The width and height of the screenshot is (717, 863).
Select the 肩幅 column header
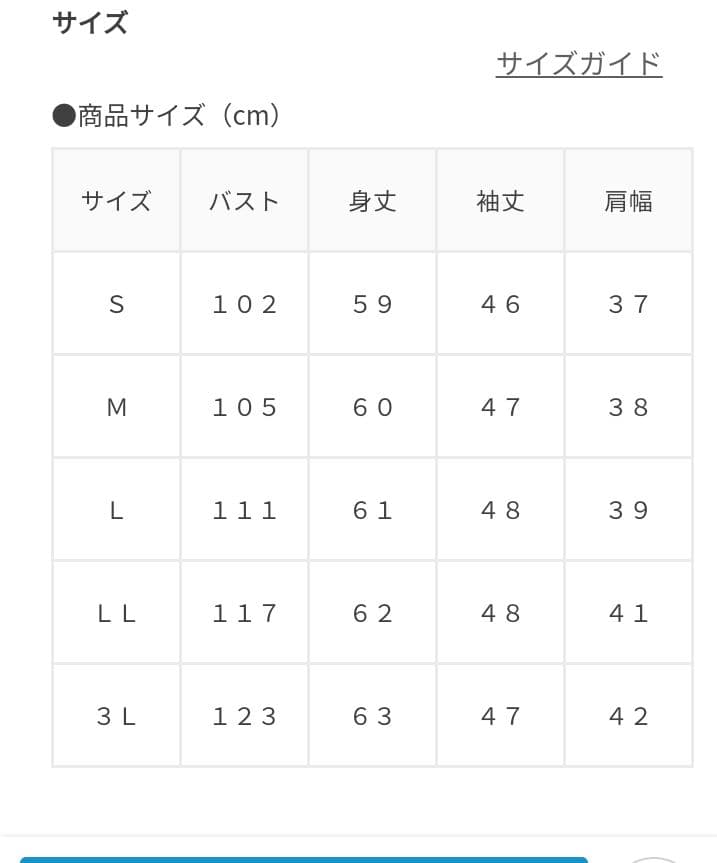pos(628,201)
